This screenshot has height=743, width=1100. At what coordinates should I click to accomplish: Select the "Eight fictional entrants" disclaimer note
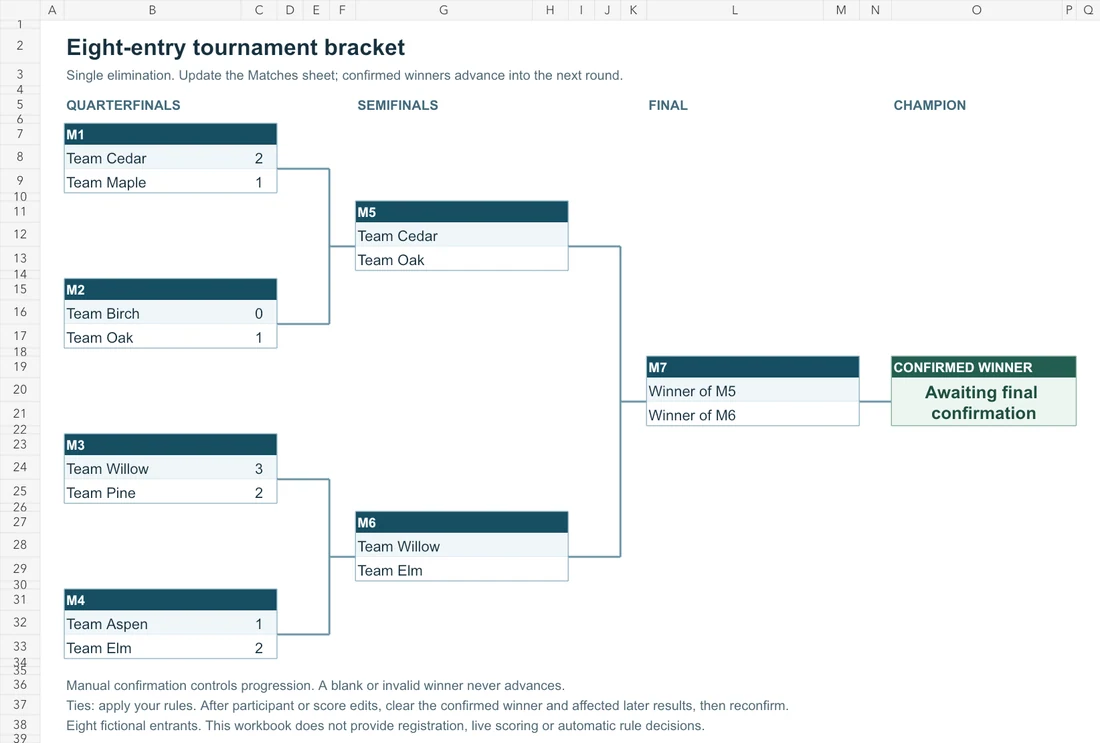click(385, 725)
